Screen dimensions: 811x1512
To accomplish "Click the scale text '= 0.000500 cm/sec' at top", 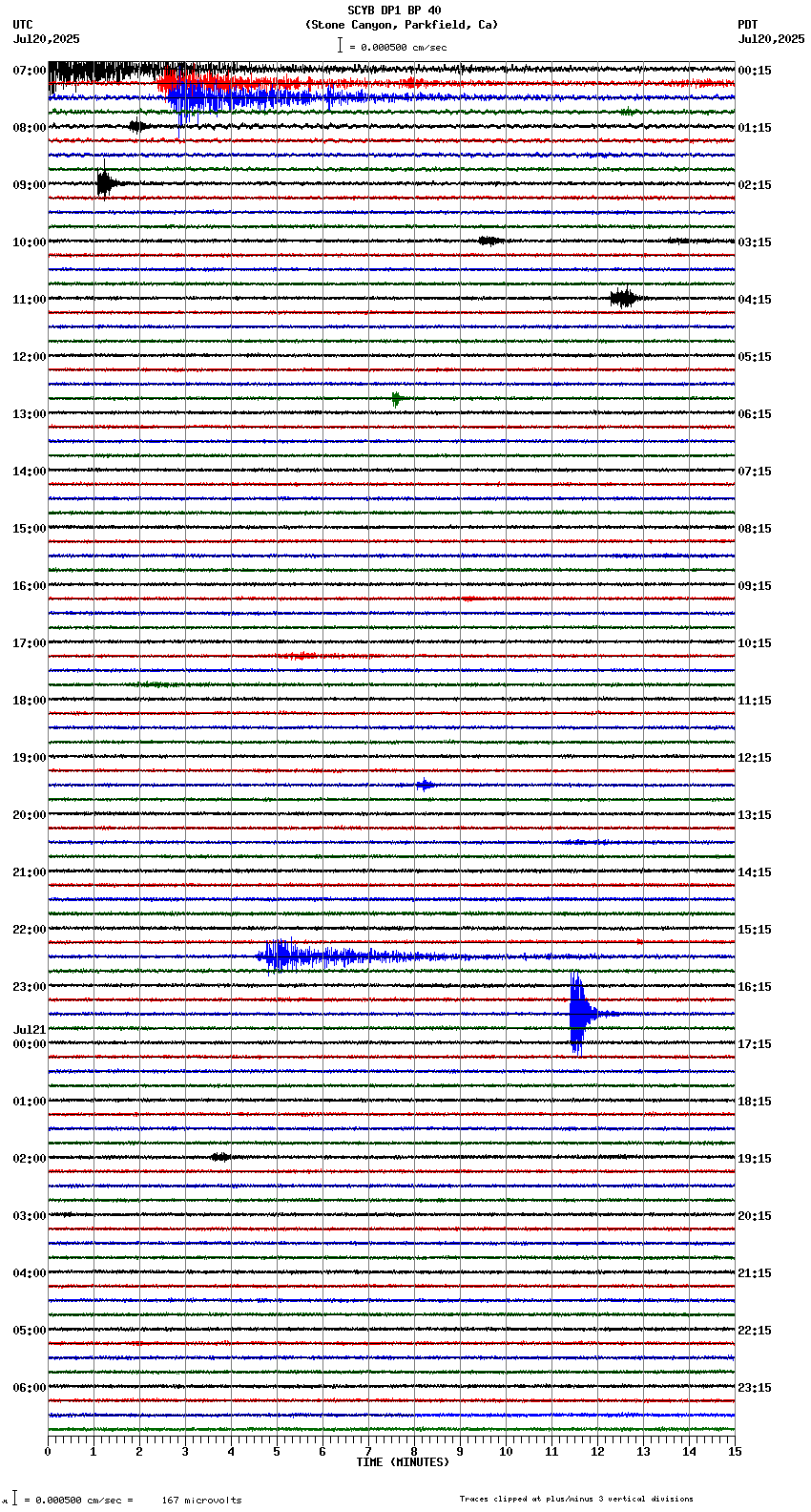I will 398,47.
